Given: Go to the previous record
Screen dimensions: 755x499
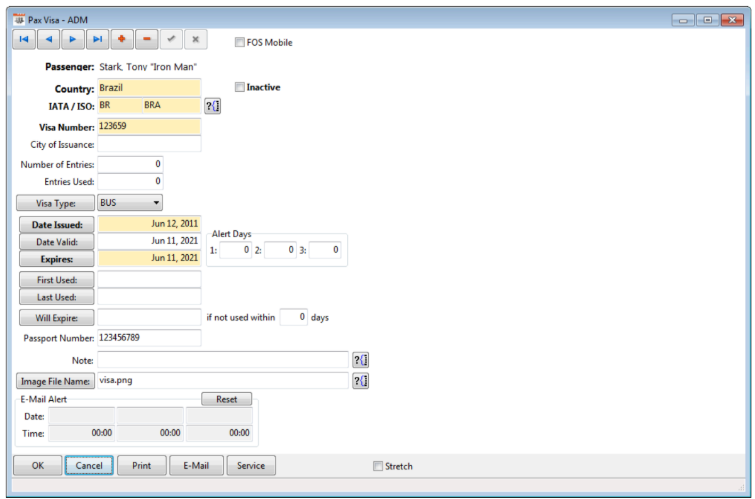Looking at the screenshot, I should tap(48, 39).
